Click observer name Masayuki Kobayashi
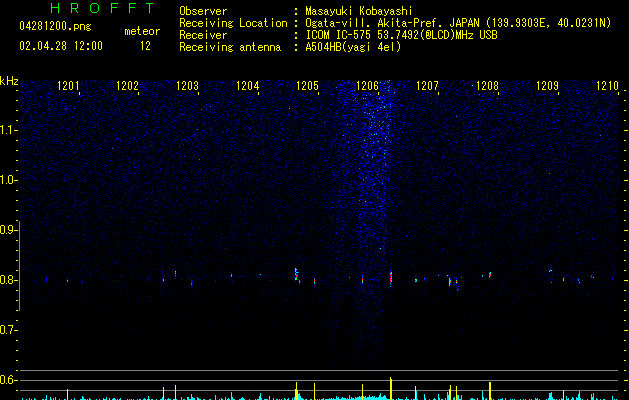629x400 pixels. pyautogui.click(x=358, y=11)
